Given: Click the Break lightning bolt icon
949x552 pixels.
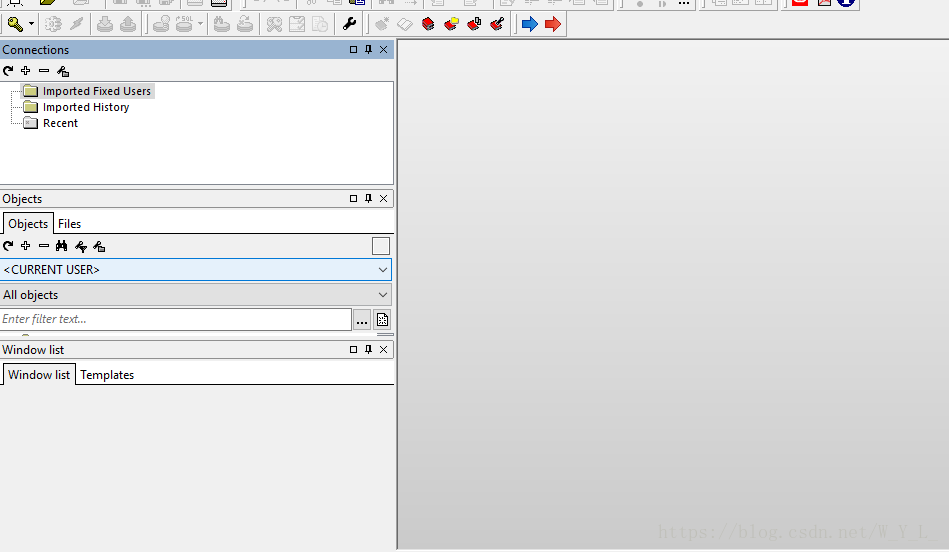Looking at the screenshot, I should click(x=76, y=24).
